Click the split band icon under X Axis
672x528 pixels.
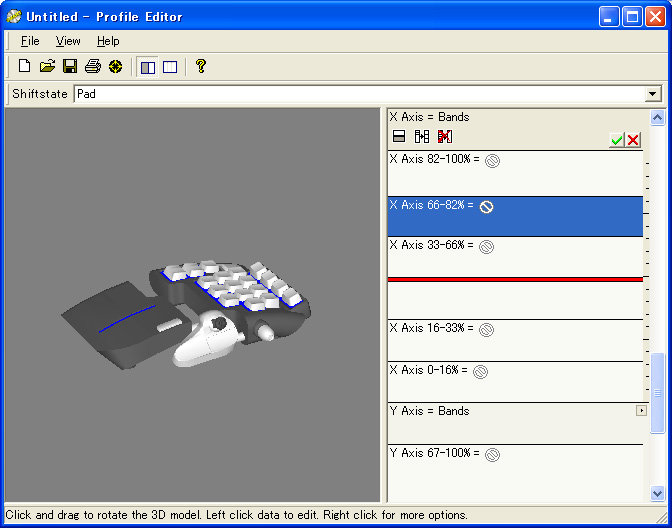[x=399, y=136]
